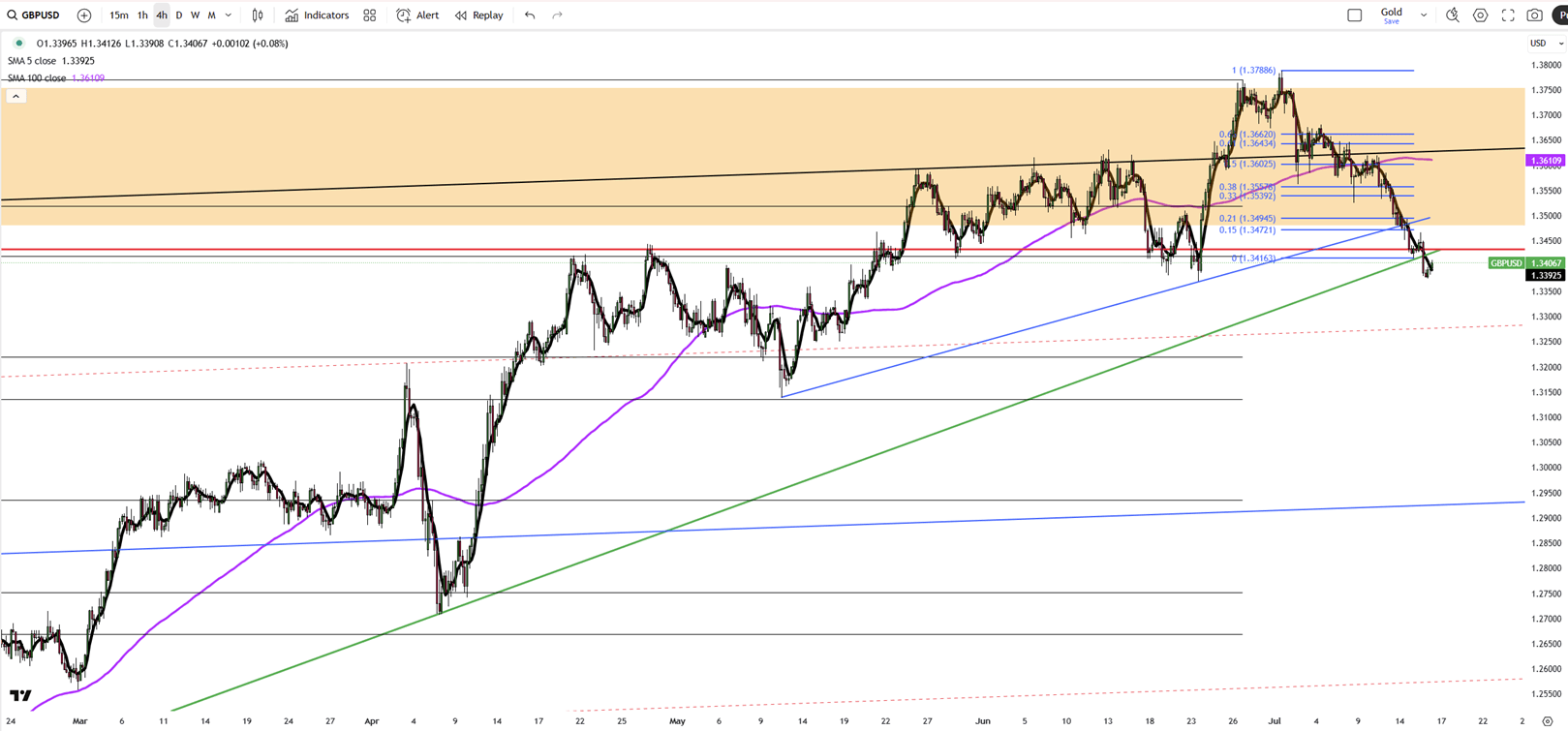
Task: Open the quick search lightning icon
Action: click(1452, 15)
